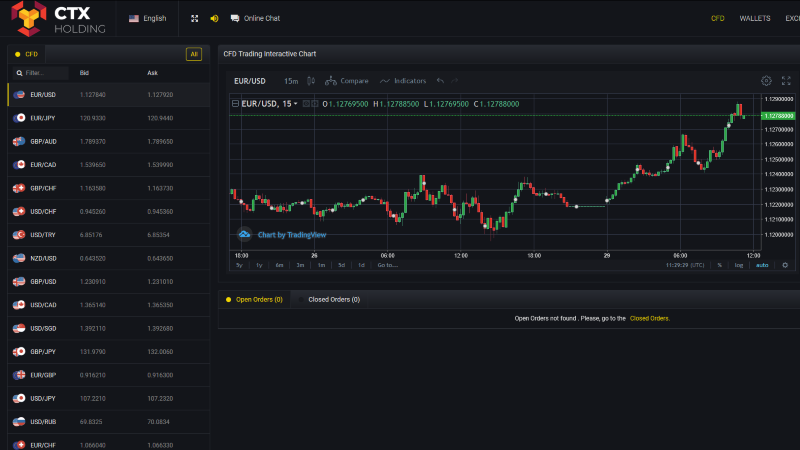The width and height of the screenshot is (800, 450).
Task: Set chart range to 5d
Action: point(341,265)
